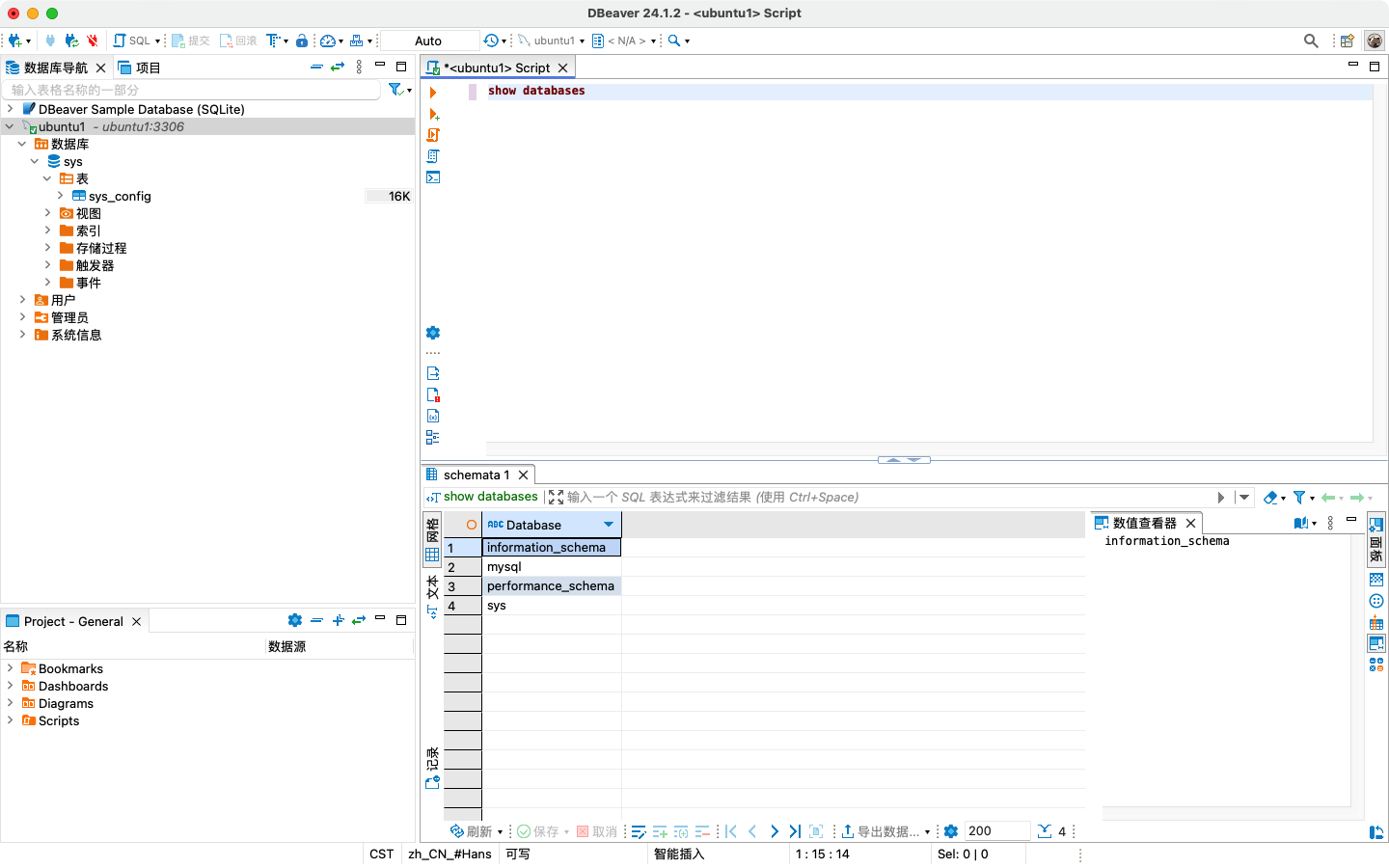Toggle 记录 record mode

click(x=432, y=768)
